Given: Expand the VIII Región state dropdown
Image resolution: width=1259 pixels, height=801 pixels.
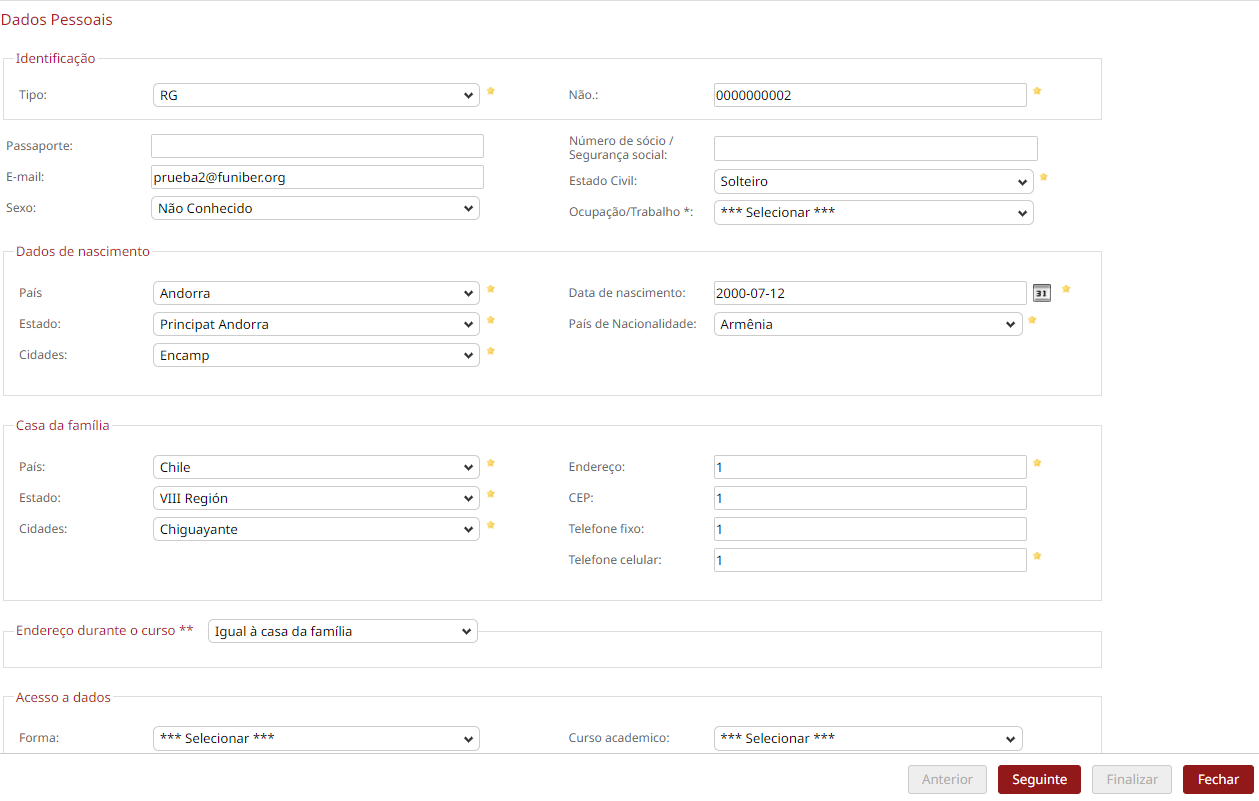Looking at the screenshot, I should tap(315, 498).
